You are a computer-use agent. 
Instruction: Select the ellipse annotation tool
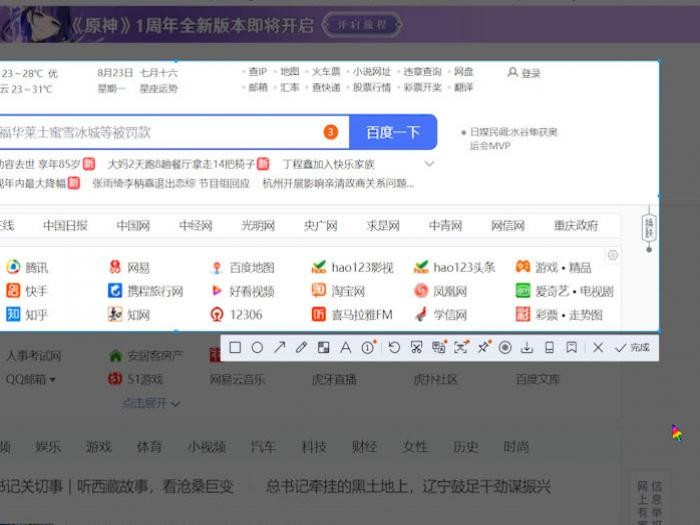tap(257, 347)
